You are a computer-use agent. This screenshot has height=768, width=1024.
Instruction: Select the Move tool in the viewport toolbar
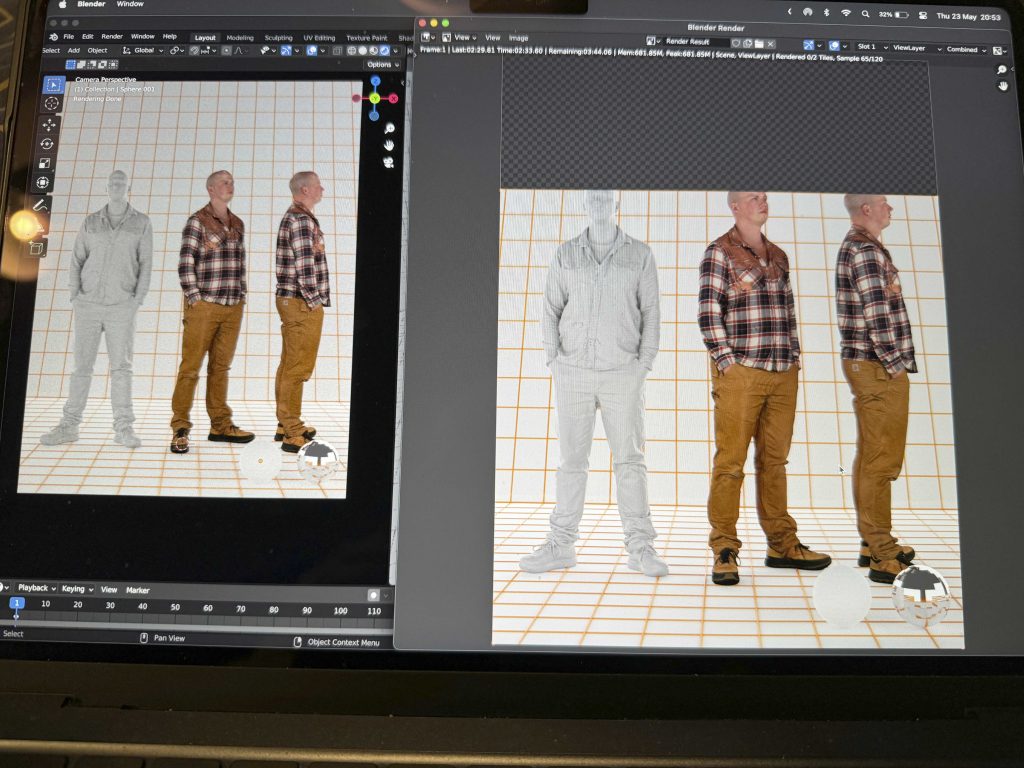pos(49,124)
